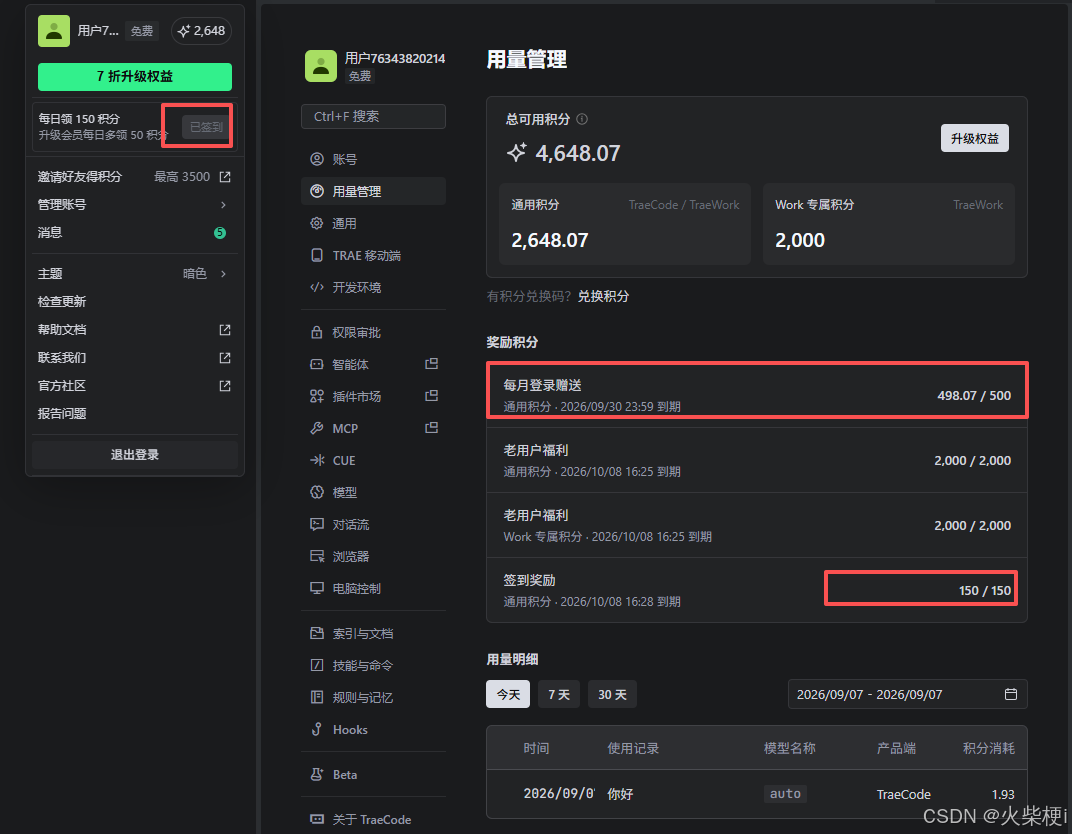Open the Beta flask icon

pos(317,775)
